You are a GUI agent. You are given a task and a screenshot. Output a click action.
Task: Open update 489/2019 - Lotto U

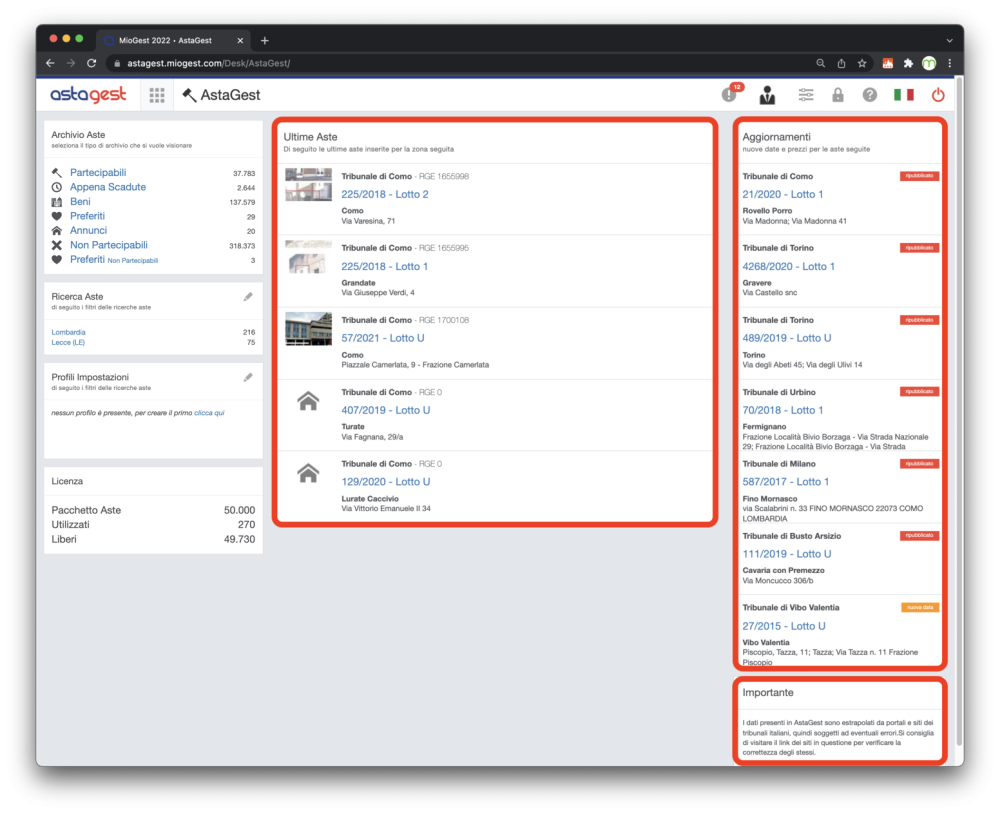coord(786,338)
